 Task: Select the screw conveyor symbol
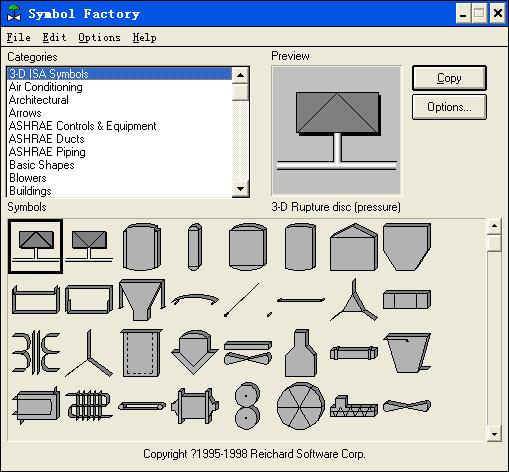tap(354, 406)
